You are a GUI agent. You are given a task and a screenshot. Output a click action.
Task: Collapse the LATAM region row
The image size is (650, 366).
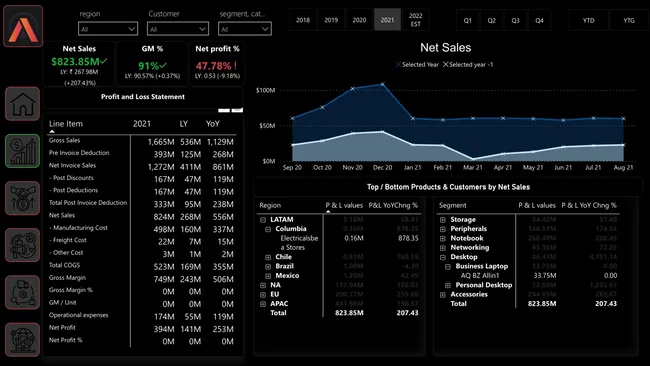coord(263,220)
